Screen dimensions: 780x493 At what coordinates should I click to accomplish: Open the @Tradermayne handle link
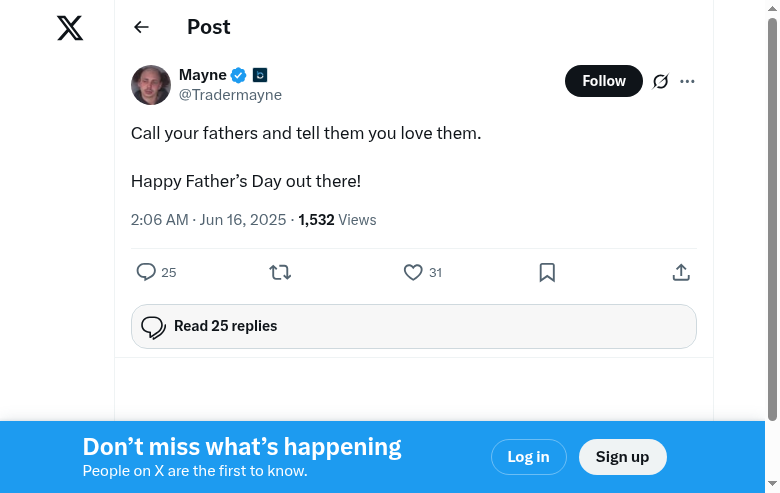[230, 95]
